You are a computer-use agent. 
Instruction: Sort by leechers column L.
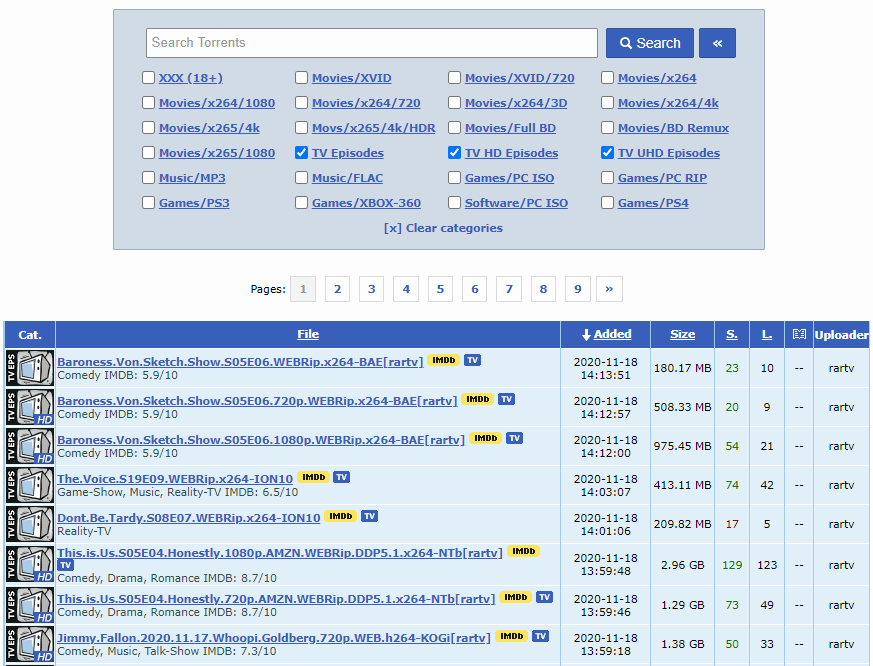coord(767,334)
